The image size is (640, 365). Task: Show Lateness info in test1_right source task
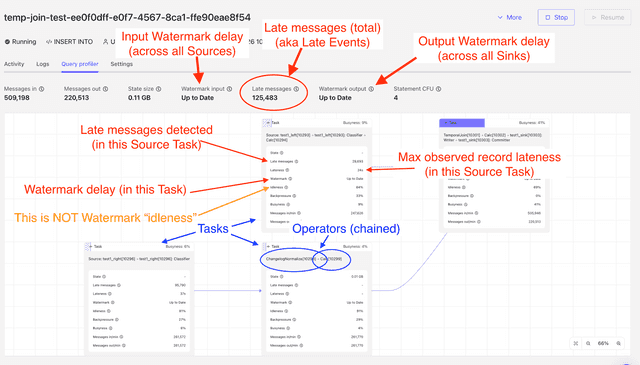[110, 294]
